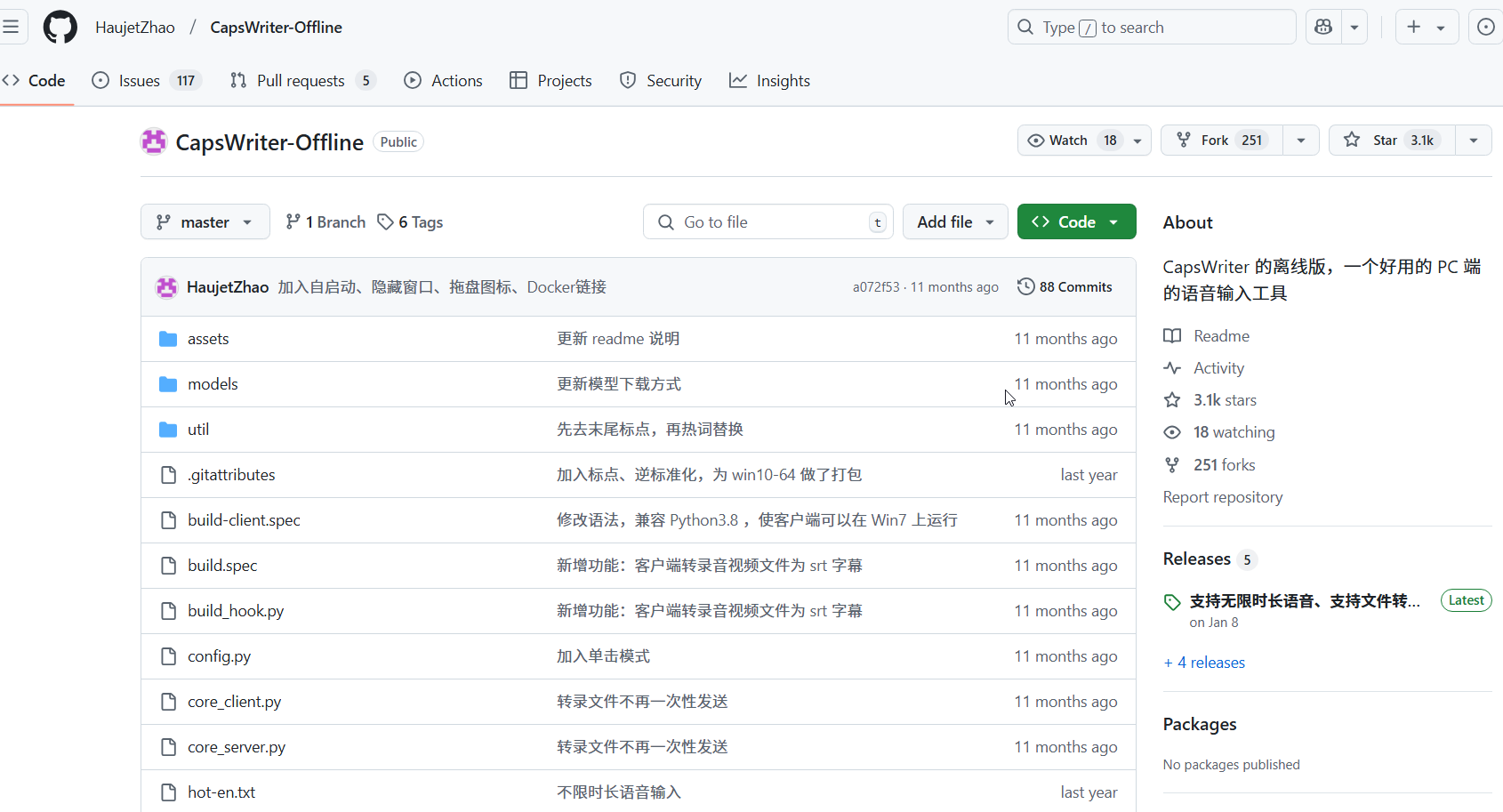Screen dimensions: 1503x812
Task: Expand the green Code dropdown arrow
Action: [x=1114, y=221]
